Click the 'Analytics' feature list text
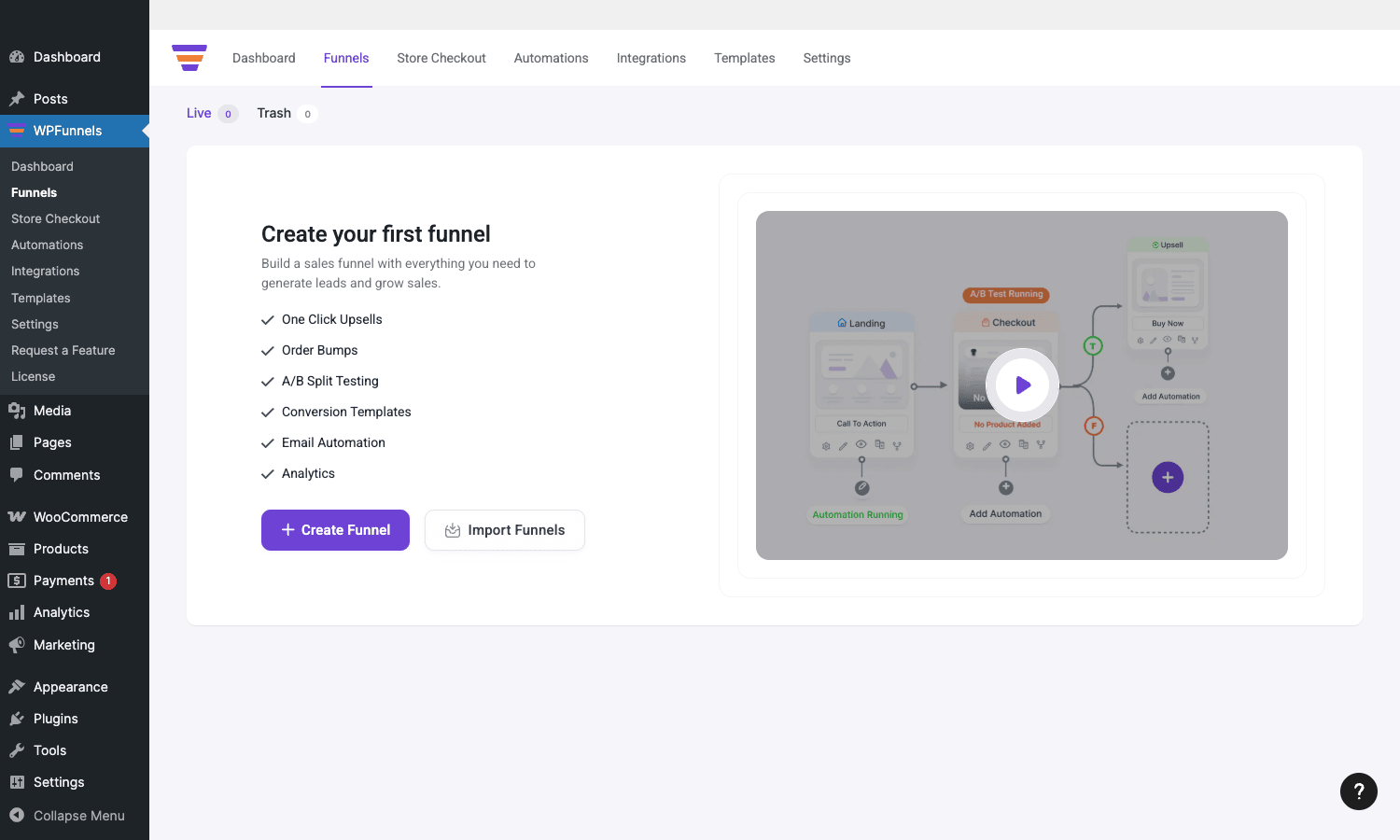The width and height of the screenshot is (1400, 840). pyautogui.click(x=308, y=473)
